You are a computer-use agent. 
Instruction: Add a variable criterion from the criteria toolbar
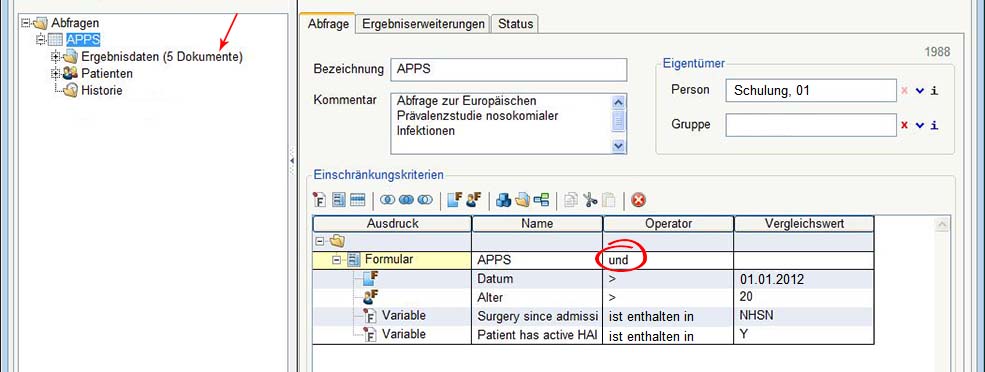[320, 200]
